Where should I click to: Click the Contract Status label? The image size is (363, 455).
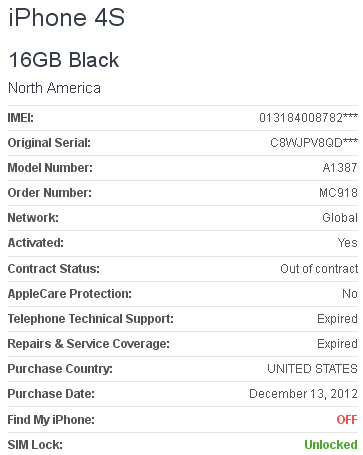click(54, 269)
